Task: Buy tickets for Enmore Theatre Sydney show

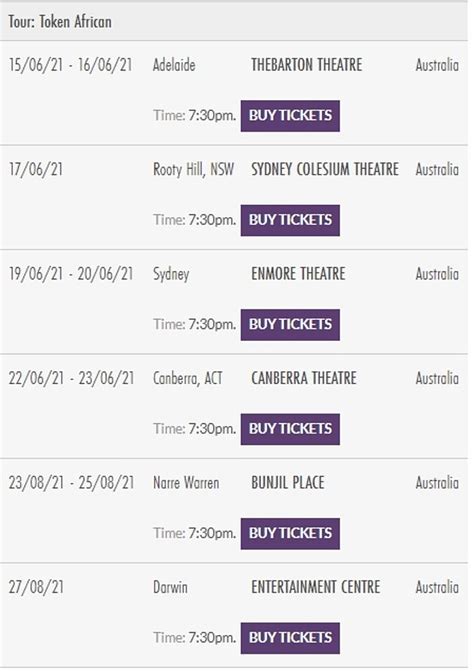Action: [x=290, y=325]
